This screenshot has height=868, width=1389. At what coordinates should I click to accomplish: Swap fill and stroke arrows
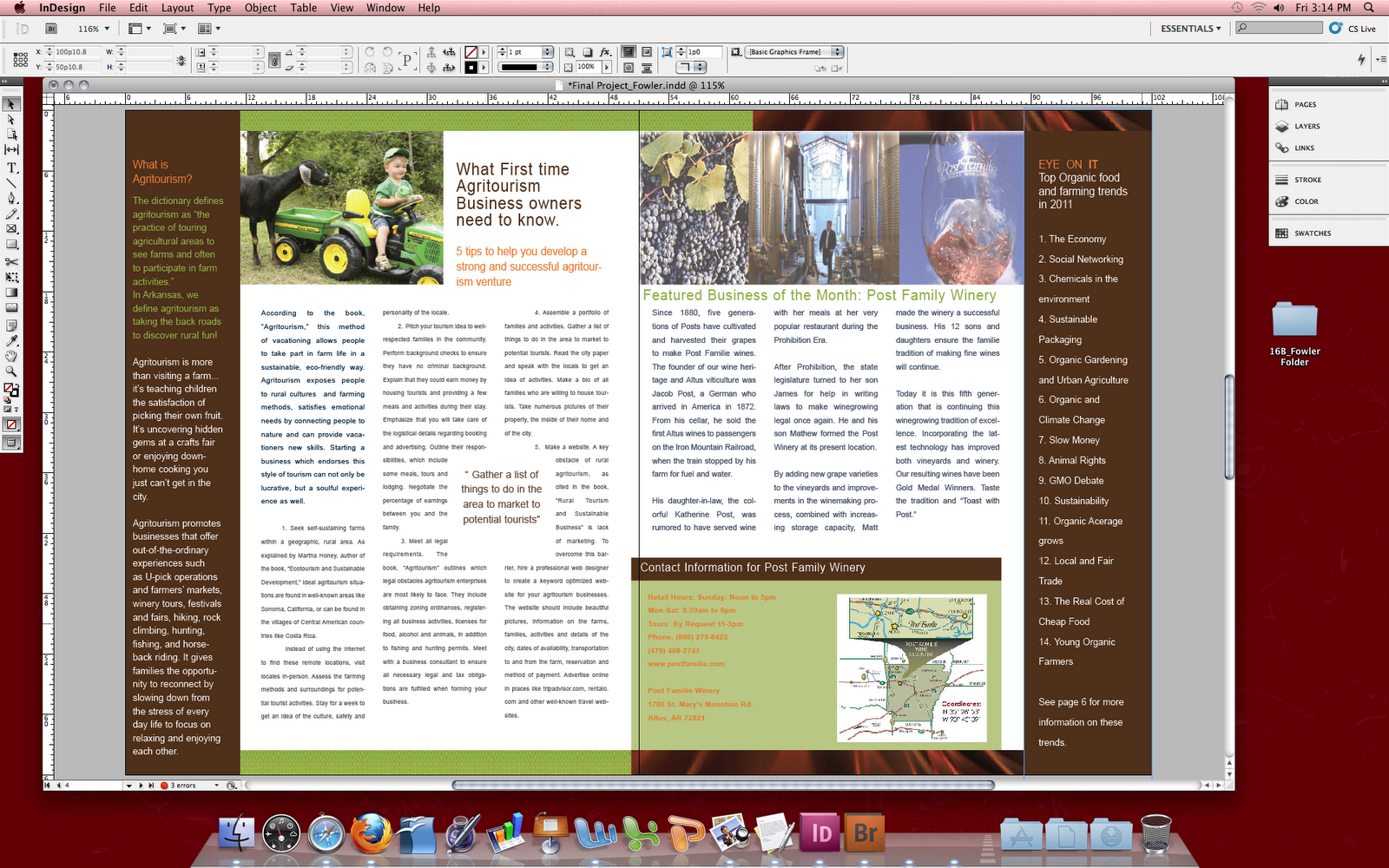click(16, 385)
